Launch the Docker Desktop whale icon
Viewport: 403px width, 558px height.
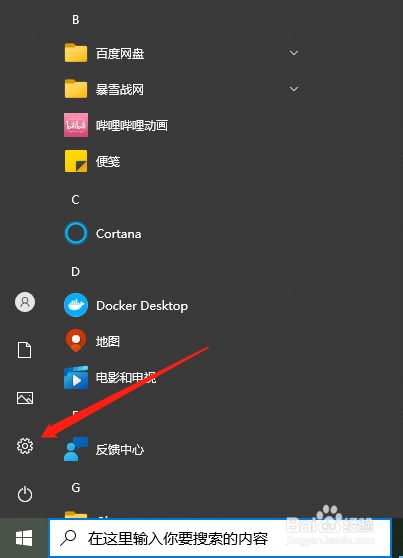coord(76,305)
